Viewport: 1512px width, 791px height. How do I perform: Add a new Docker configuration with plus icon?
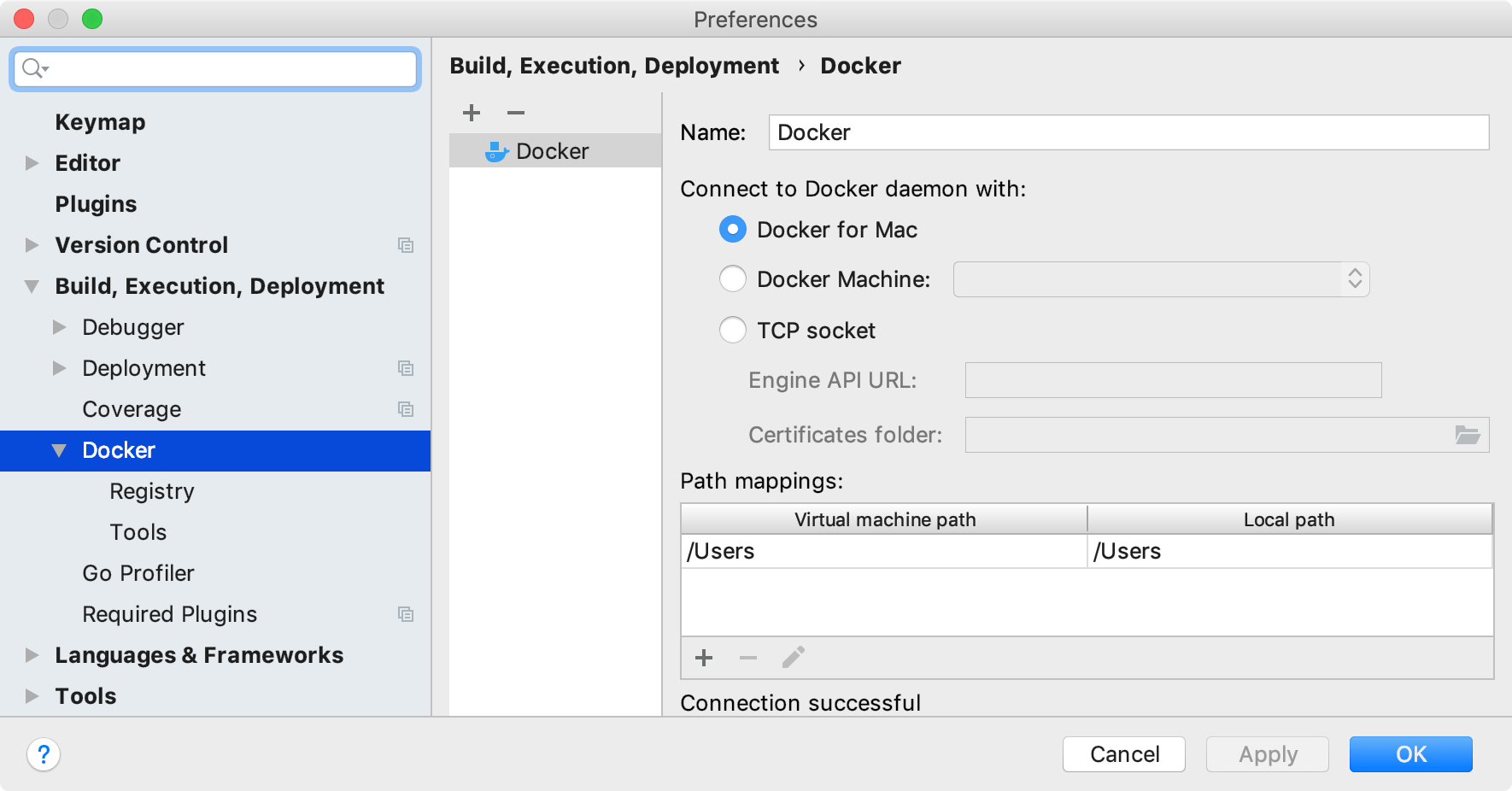click(x=472, y=113)
